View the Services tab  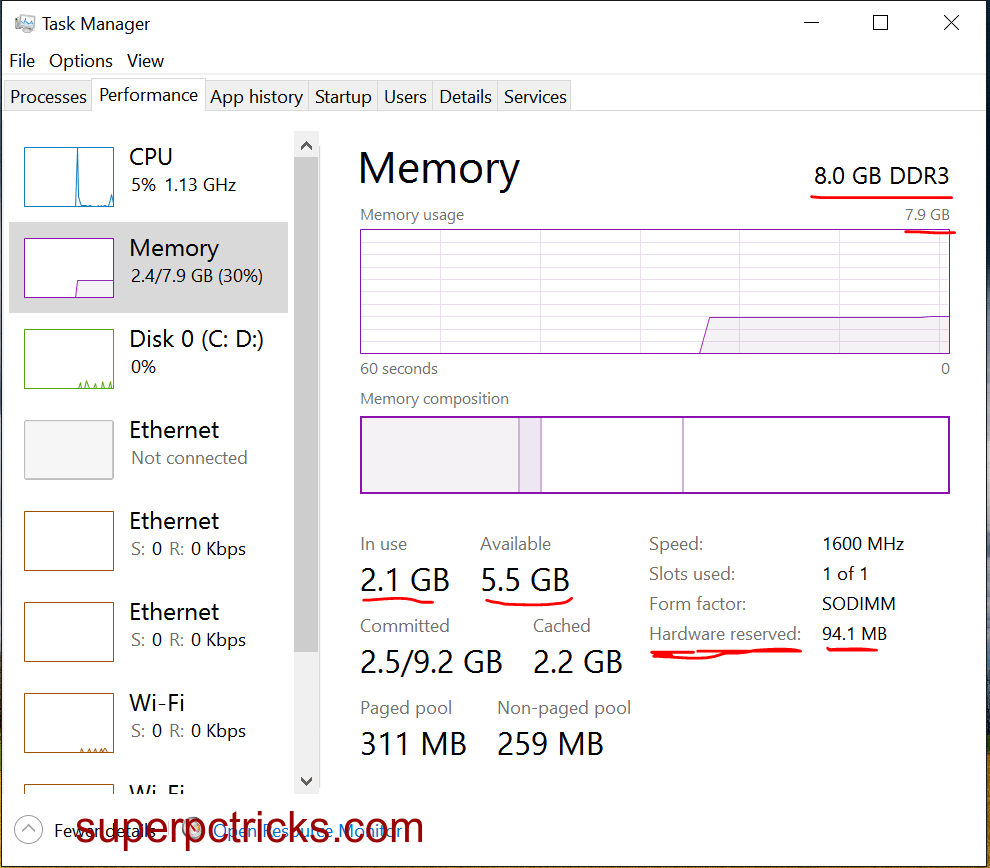534,96
